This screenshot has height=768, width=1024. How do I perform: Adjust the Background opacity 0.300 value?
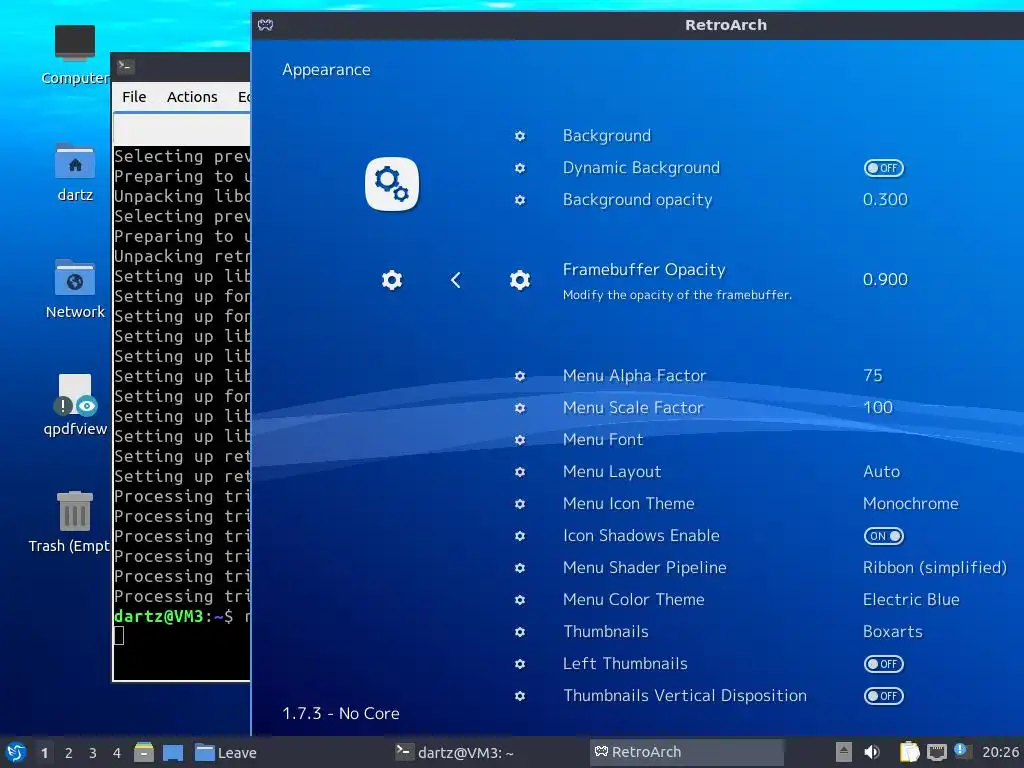point(885,199)
